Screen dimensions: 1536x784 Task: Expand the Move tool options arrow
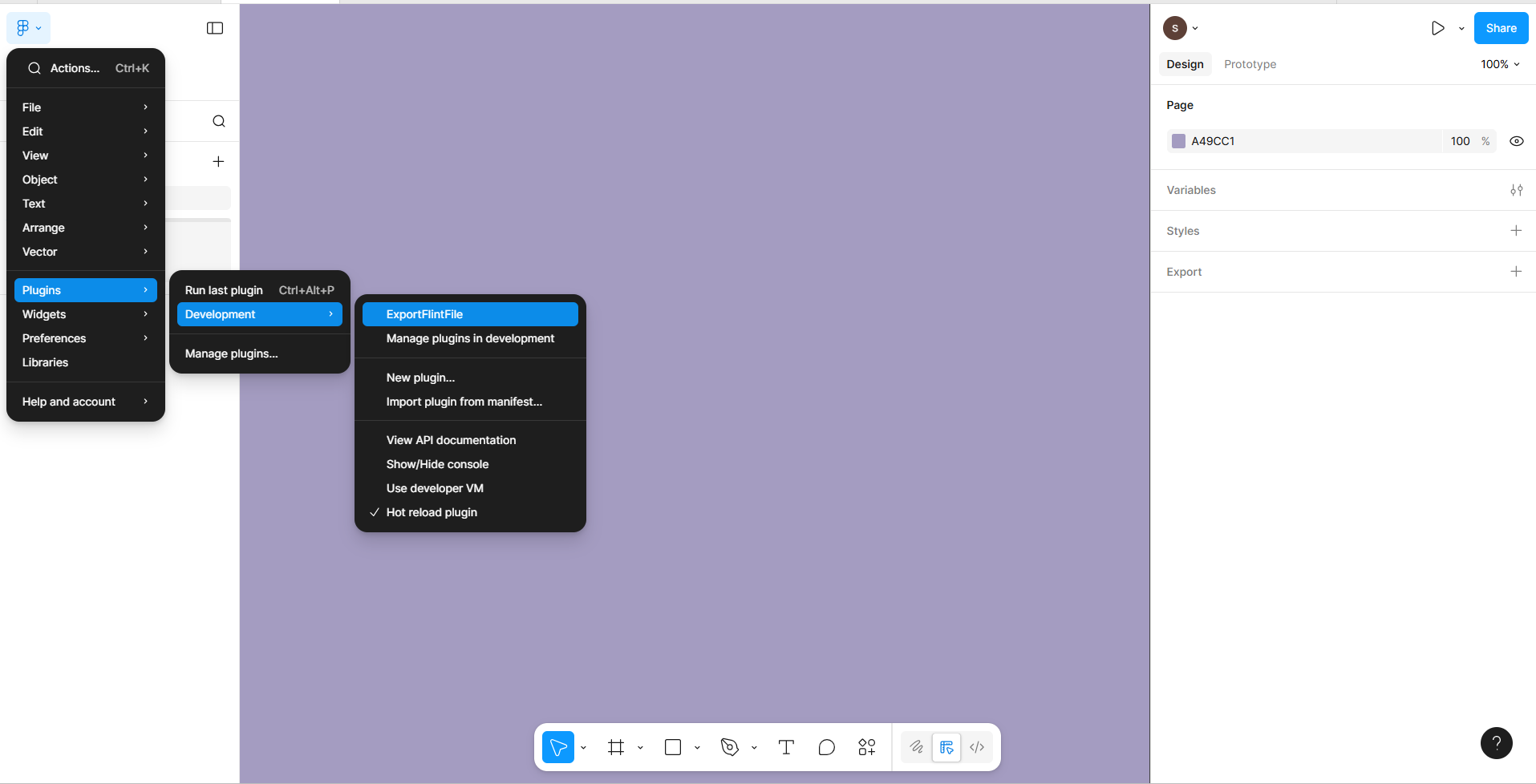click(x=583, y=748)
